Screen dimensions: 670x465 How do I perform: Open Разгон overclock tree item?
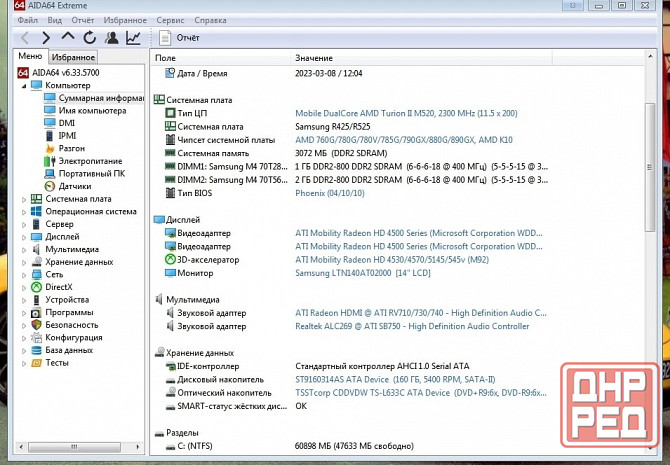coord(71,148)
